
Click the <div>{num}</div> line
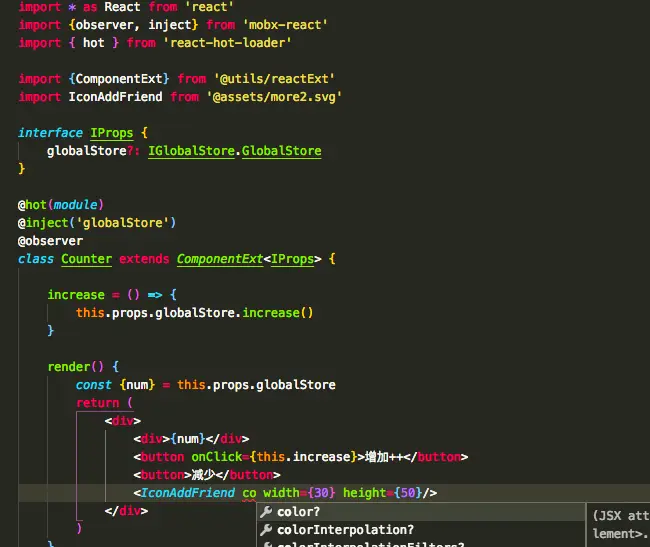(x=191, y=438)
